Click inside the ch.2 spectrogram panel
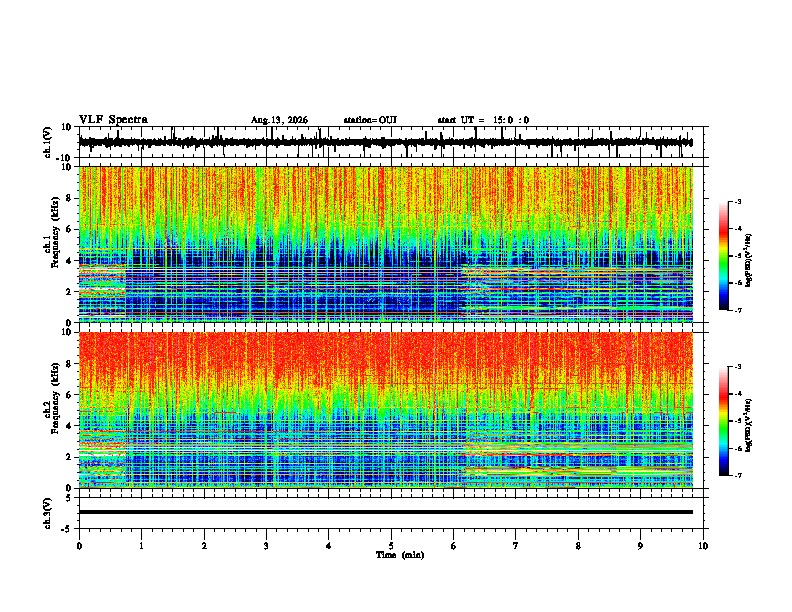This screenshot has width=792, height=612. [386, 410]
